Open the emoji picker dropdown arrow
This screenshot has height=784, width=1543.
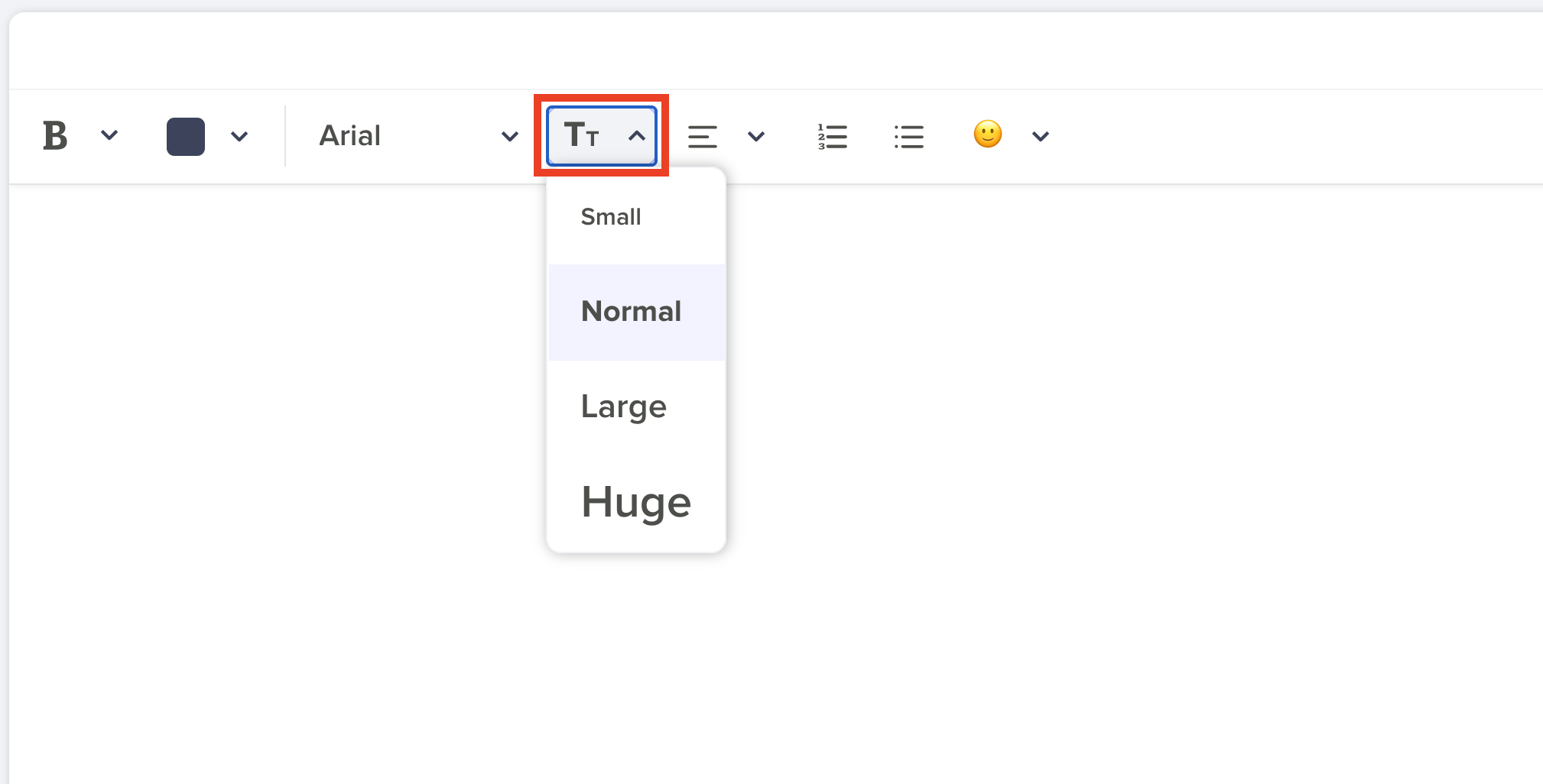(x=1041, y=137)
